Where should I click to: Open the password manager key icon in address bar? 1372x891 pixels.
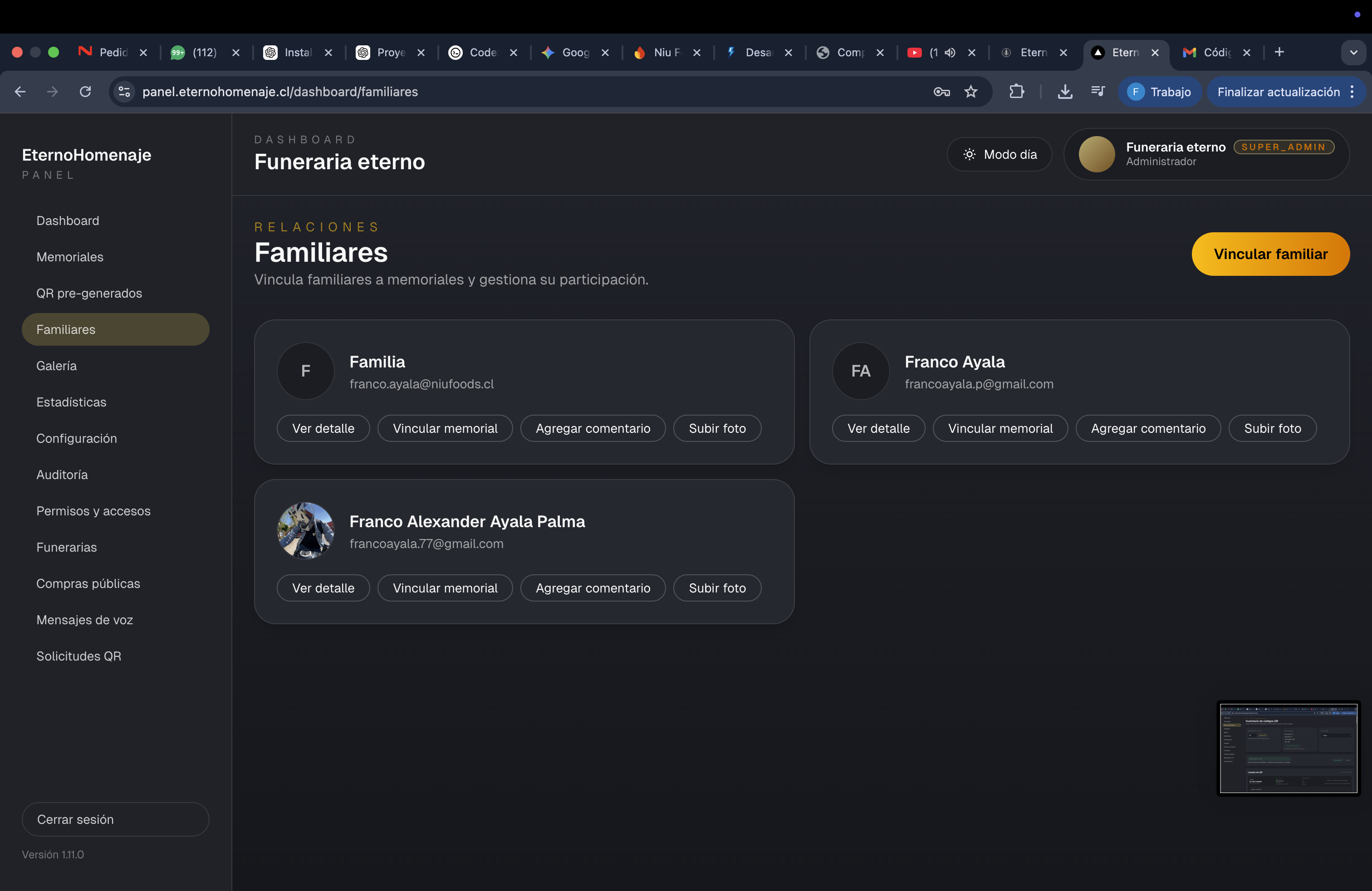941,92
